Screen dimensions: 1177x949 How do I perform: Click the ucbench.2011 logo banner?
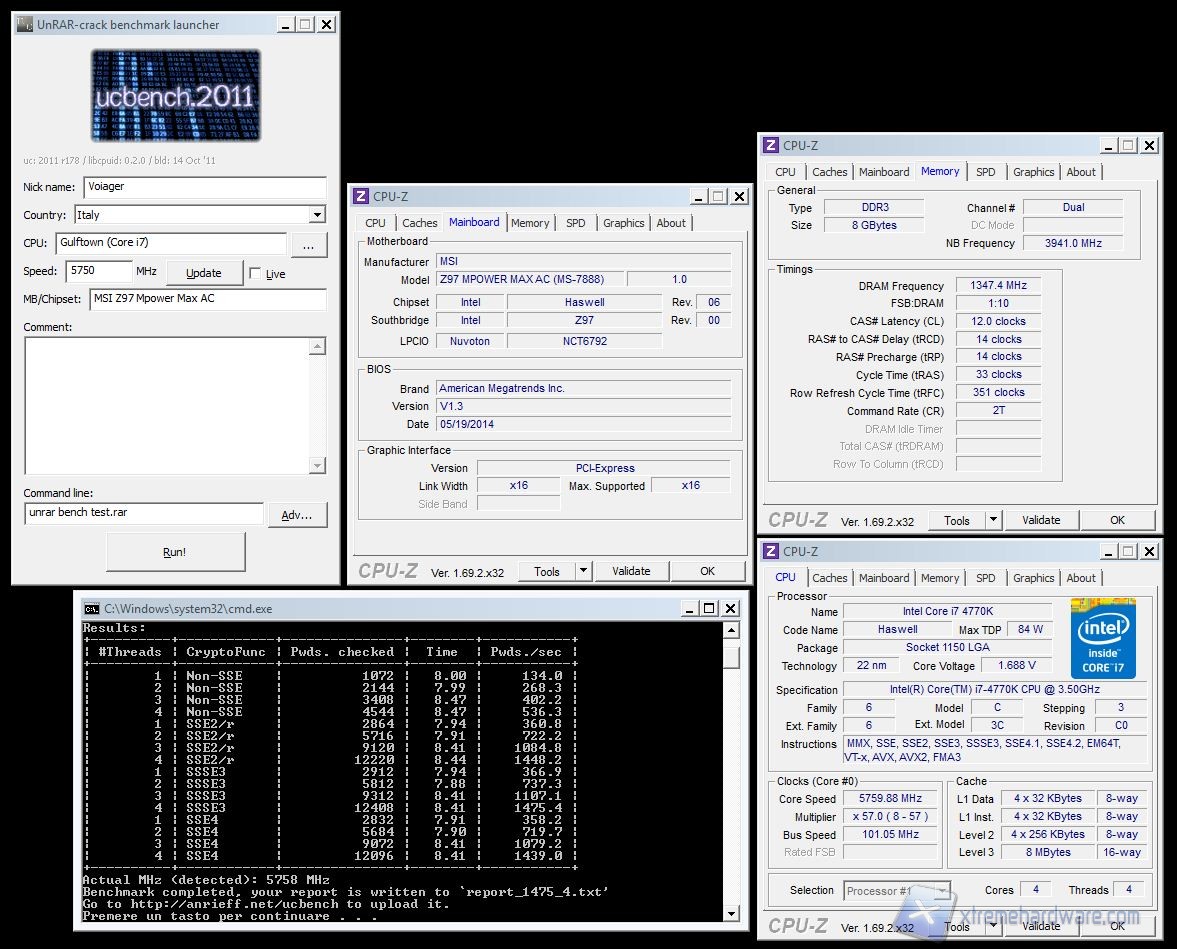click(x=175, y=95)
